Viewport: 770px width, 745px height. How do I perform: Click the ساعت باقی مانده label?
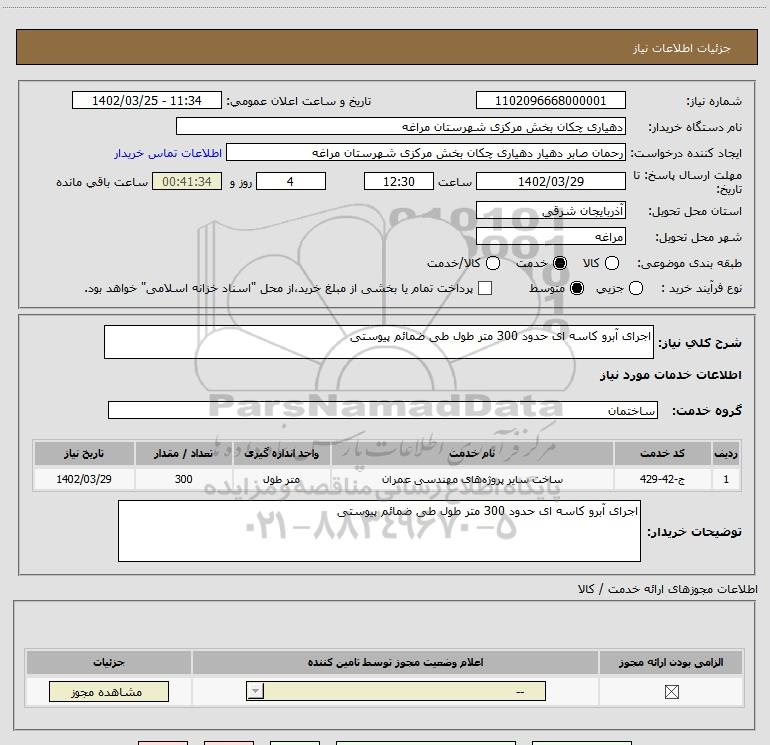click(x=102, y=182)
